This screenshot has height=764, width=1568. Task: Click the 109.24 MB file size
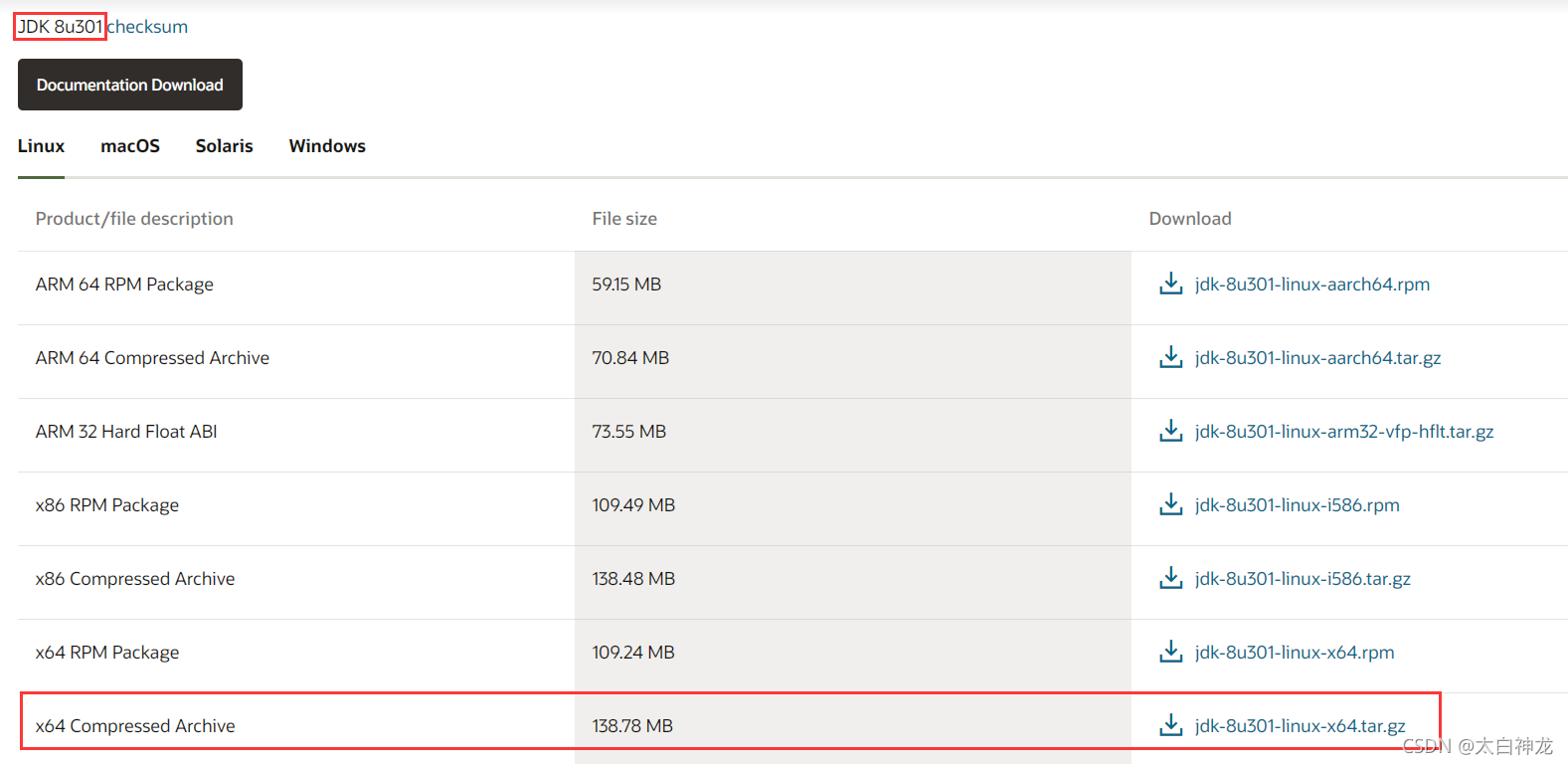pyautogui.click(x=633, y=653)
